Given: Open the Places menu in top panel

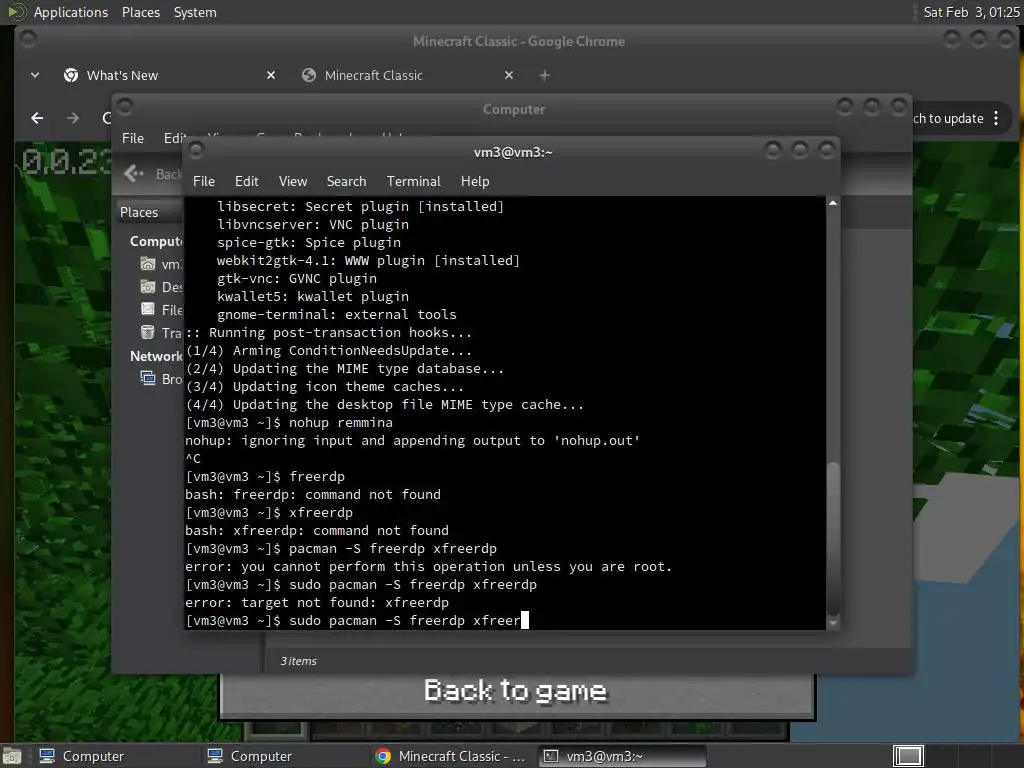Looking at the screenshot, I should (140, 12).
